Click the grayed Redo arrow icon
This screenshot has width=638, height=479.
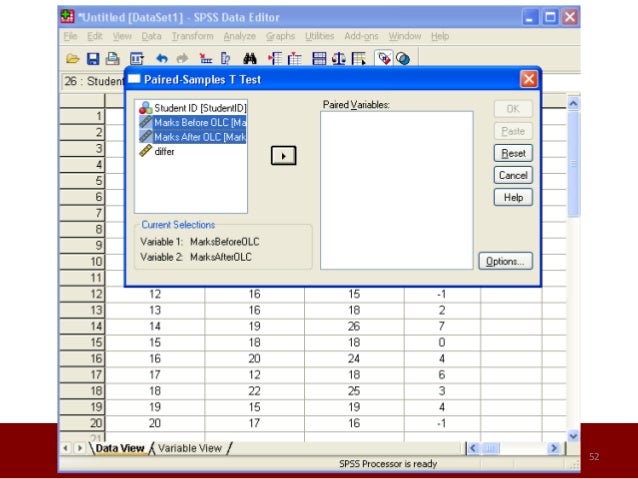tap(182, 59)
